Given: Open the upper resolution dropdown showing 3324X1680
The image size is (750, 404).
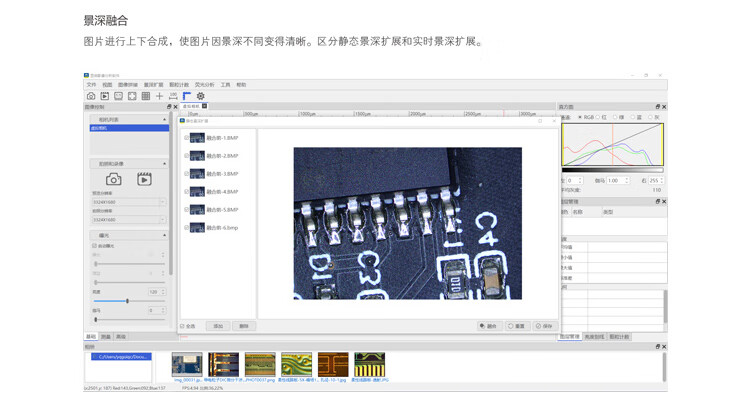Looking at the screenshot, I should 129,202.
